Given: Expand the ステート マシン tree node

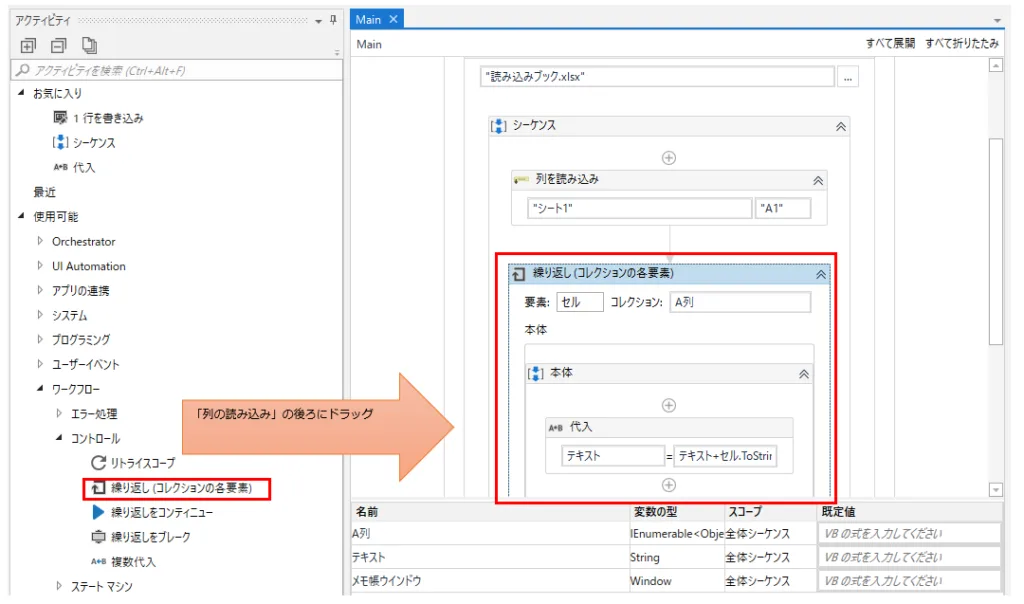Looking at the screenshot, I should coord(59,586).
